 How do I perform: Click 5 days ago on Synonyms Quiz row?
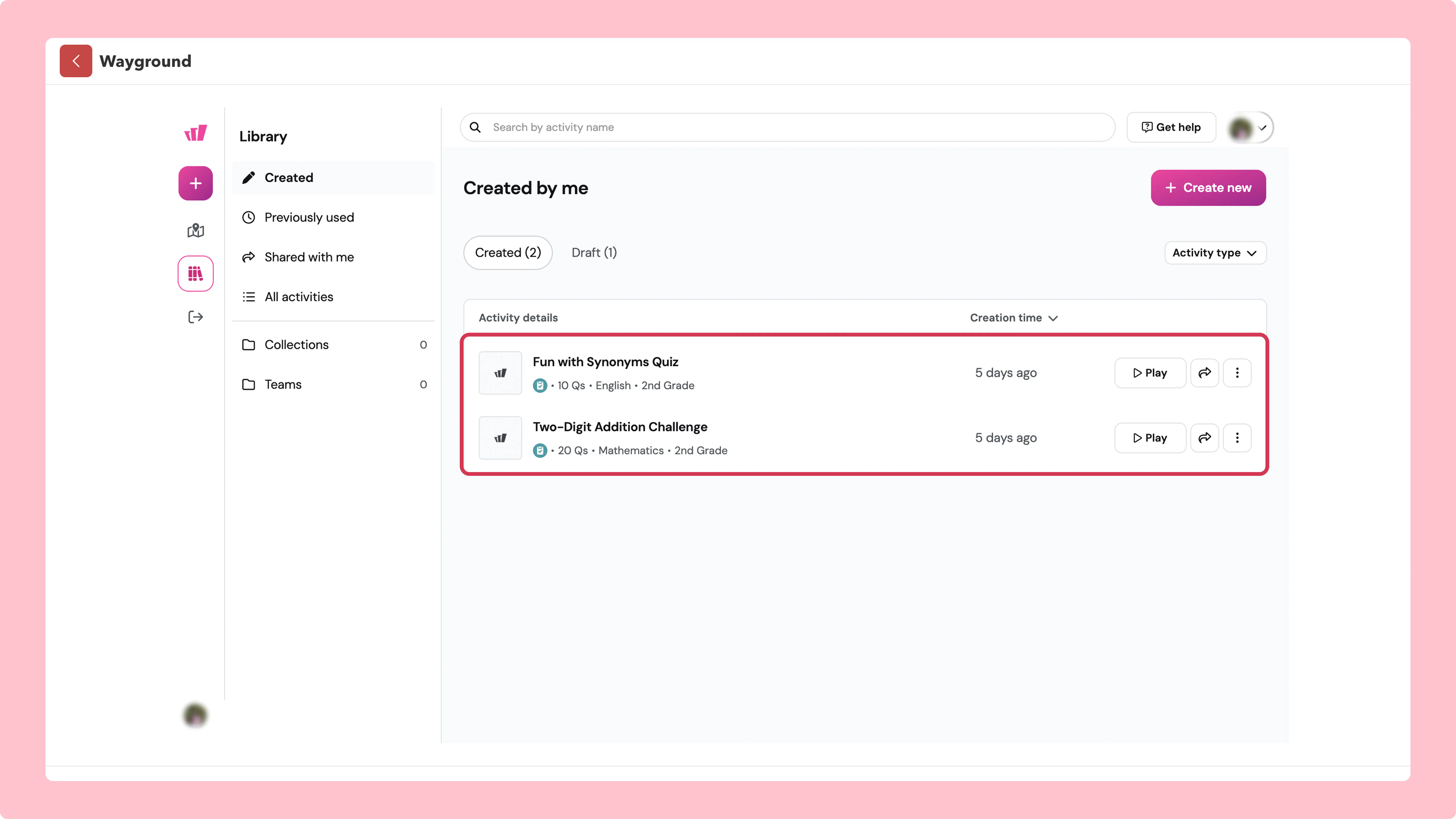(x=1006, y=373)
